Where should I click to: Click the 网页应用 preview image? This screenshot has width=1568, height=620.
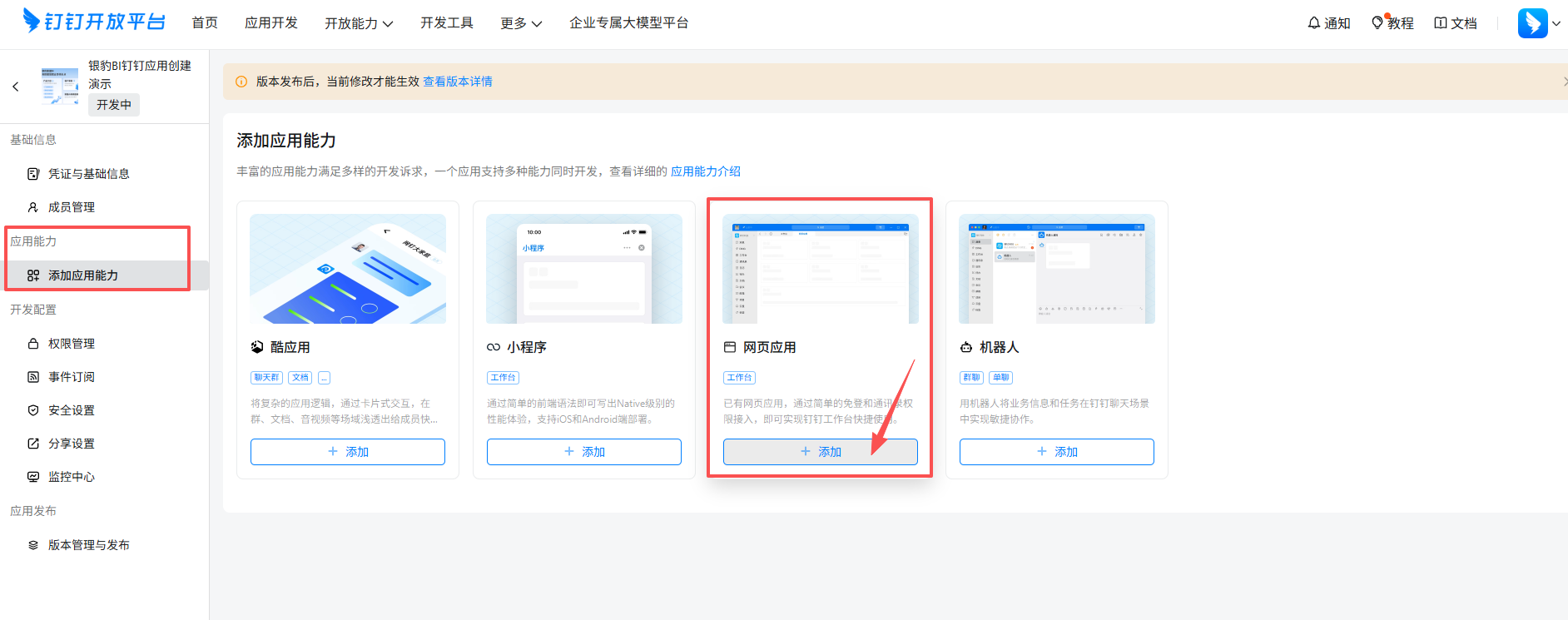(821, 269)
